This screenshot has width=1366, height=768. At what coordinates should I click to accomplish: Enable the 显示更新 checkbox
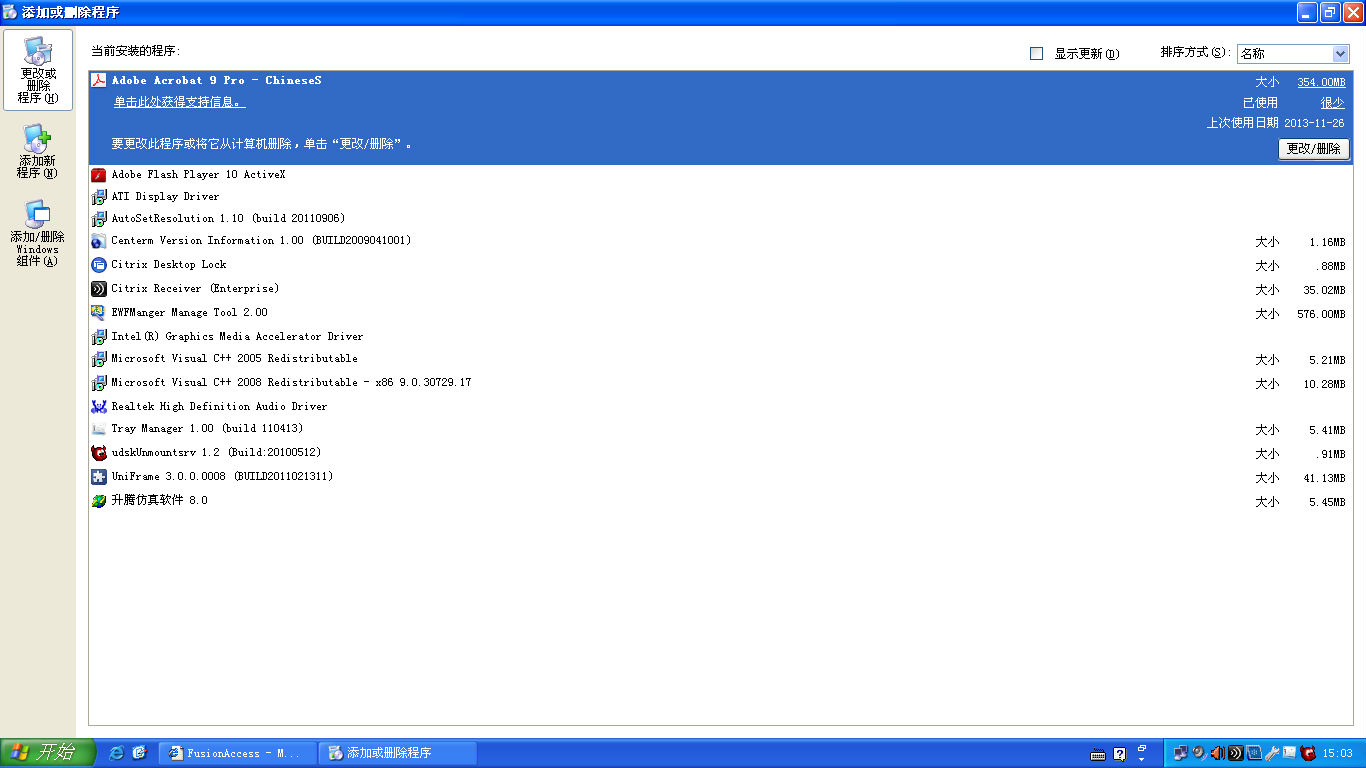[x=1036, y=54]
